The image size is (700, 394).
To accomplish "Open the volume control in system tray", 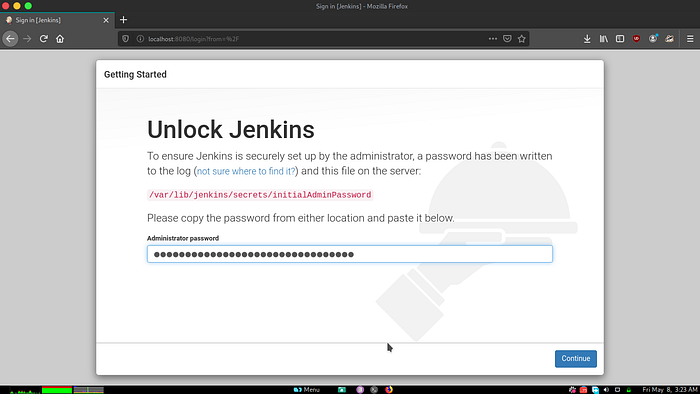I will [606, 390].
